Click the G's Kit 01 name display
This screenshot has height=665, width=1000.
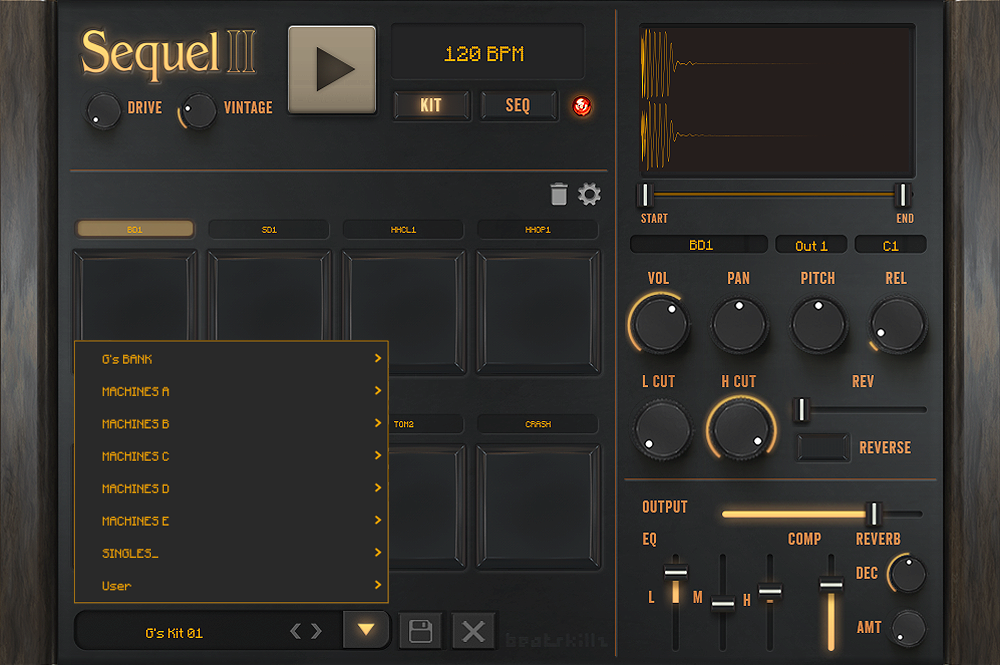click(174, 633)
